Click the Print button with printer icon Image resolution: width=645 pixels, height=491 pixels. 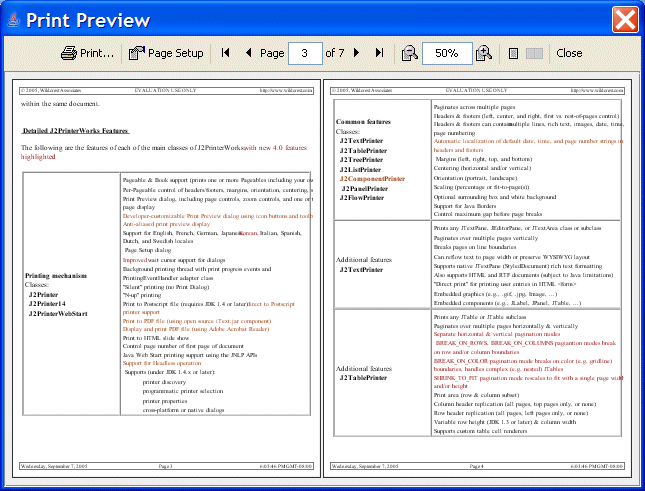(x=87, y=53)
